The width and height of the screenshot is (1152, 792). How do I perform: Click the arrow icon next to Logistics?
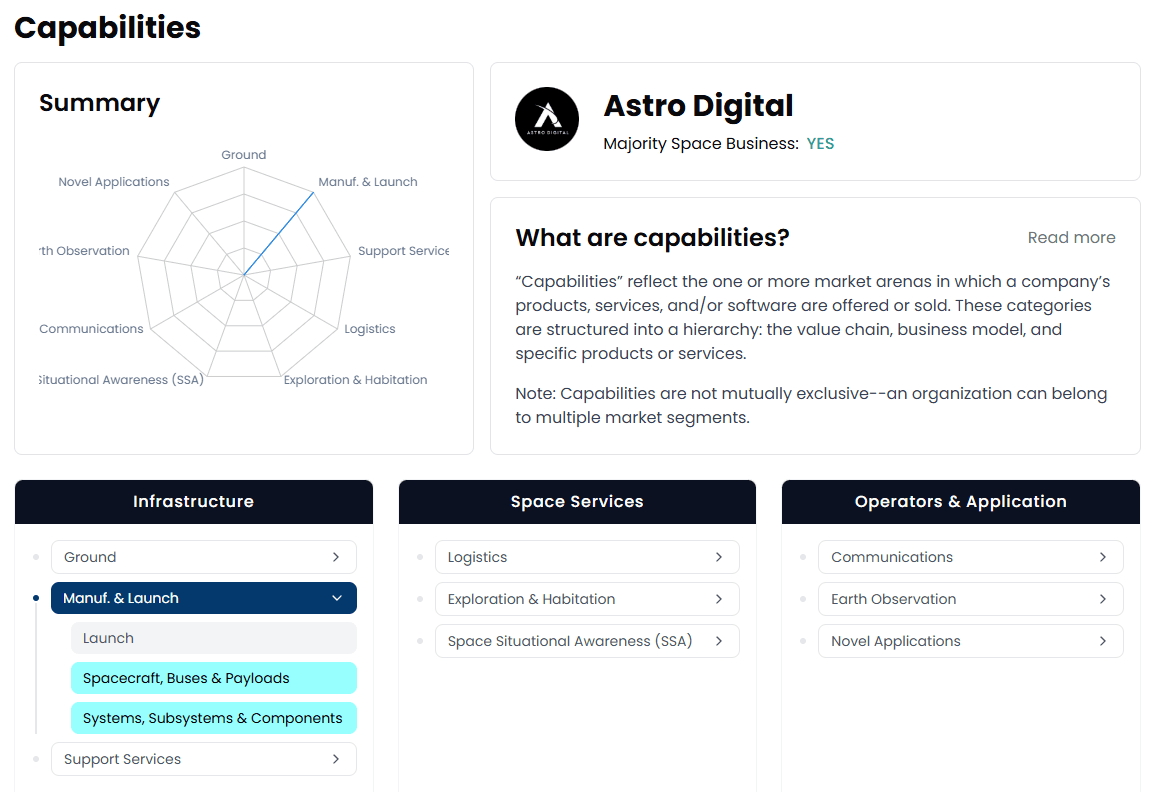coord(719,557)
